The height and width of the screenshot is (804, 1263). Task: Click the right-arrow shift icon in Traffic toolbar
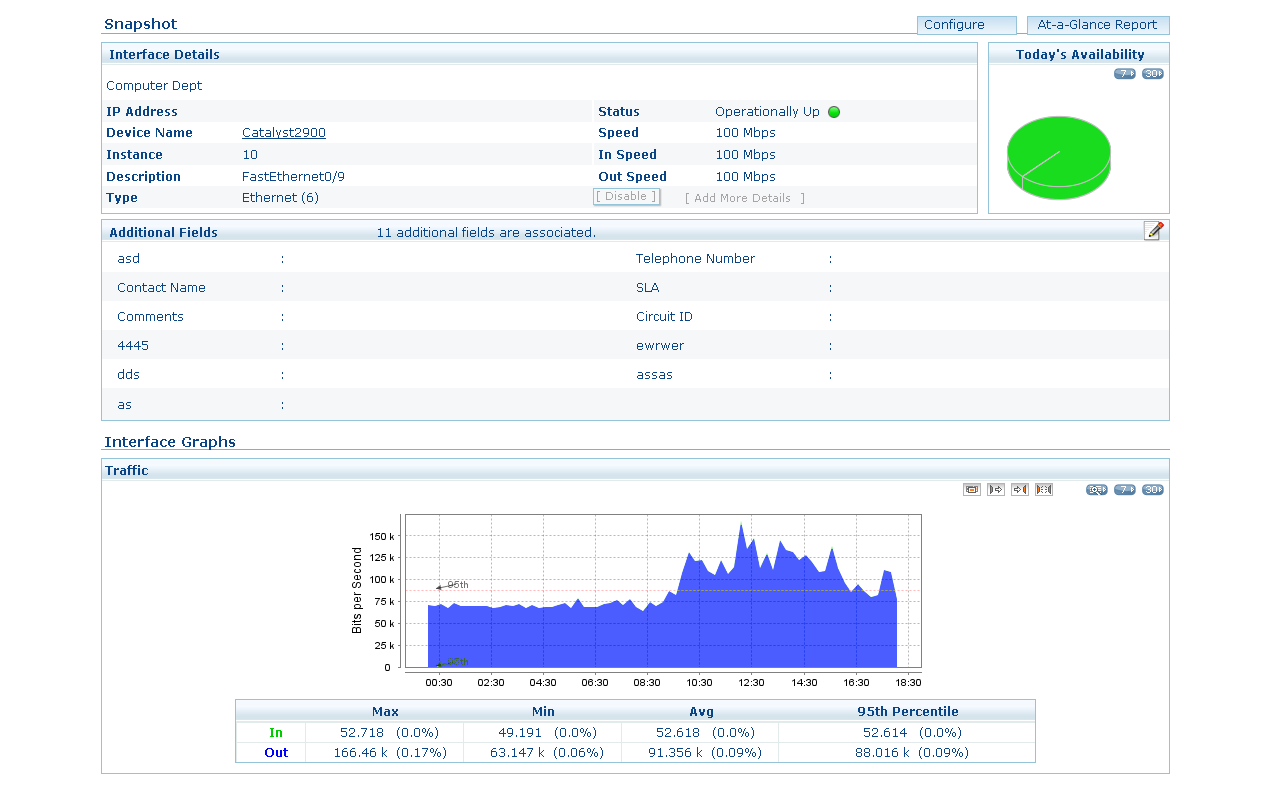pyautogui.click(x=996, y=490)
